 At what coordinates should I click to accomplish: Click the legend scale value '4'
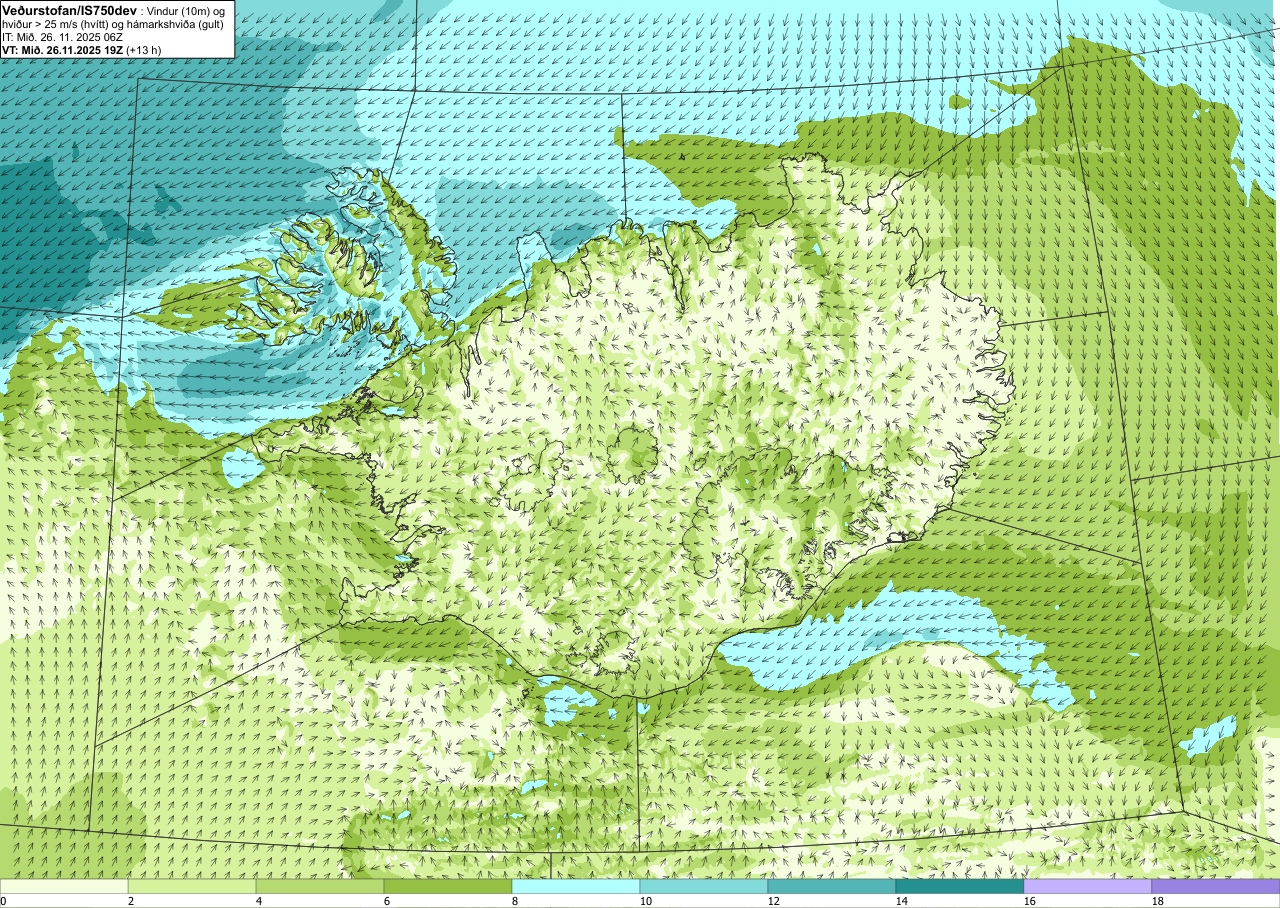[x=259, y=901]
